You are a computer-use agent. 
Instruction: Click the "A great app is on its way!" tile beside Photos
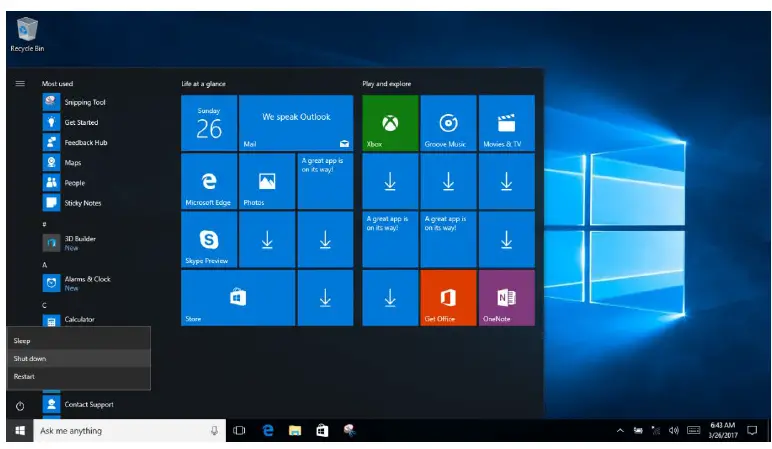coord(325,181)
